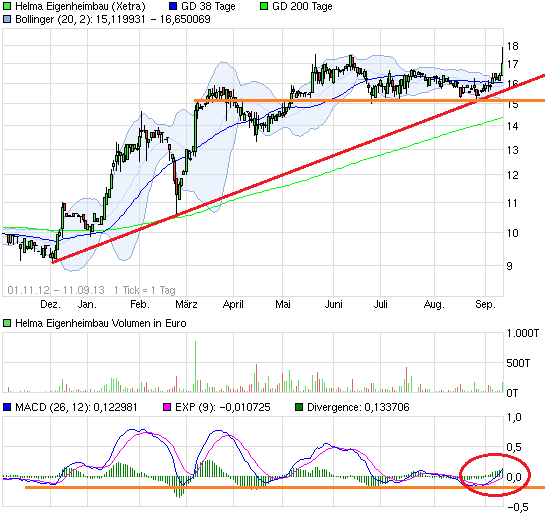The image size is (545, 515).
Task: Click the latest candlestick spiking toward 18
Action: pos(502,61)
